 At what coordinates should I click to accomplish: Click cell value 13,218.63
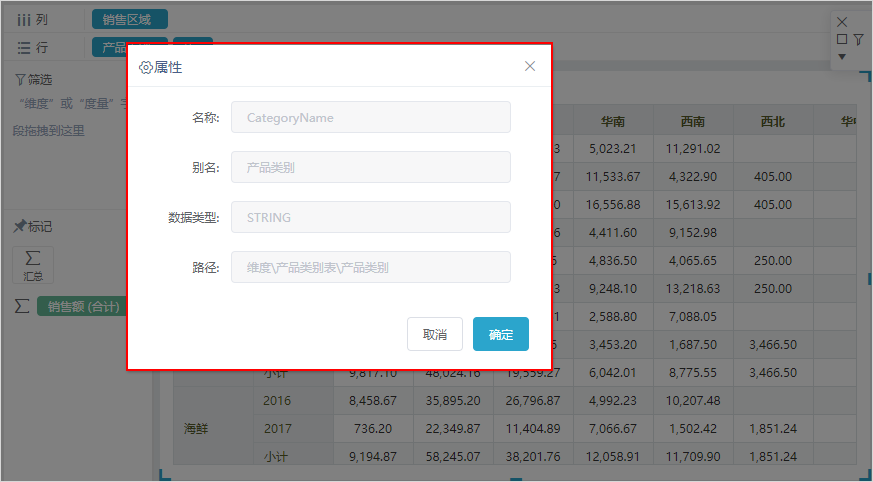pyautogui.click(x=693, y=288)
